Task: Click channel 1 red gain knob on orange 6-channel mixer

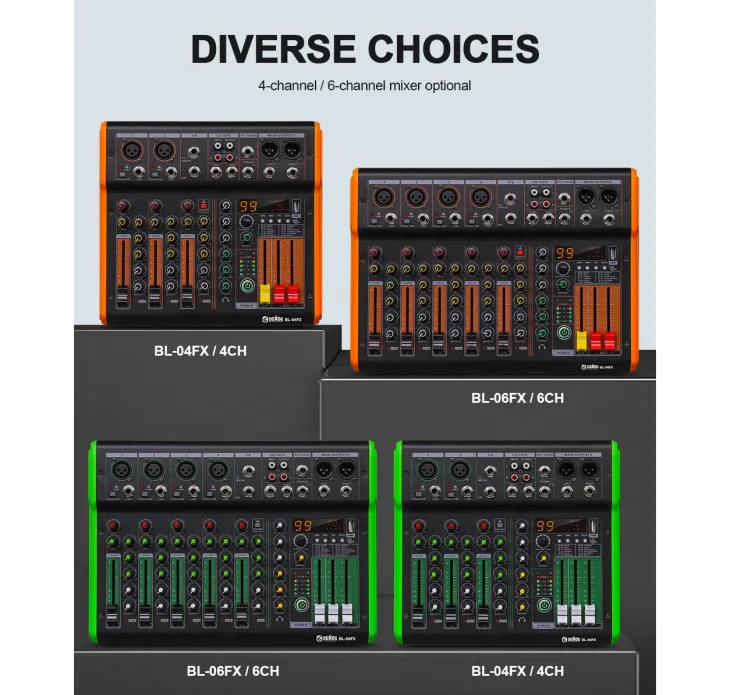Action: (375, 253)
